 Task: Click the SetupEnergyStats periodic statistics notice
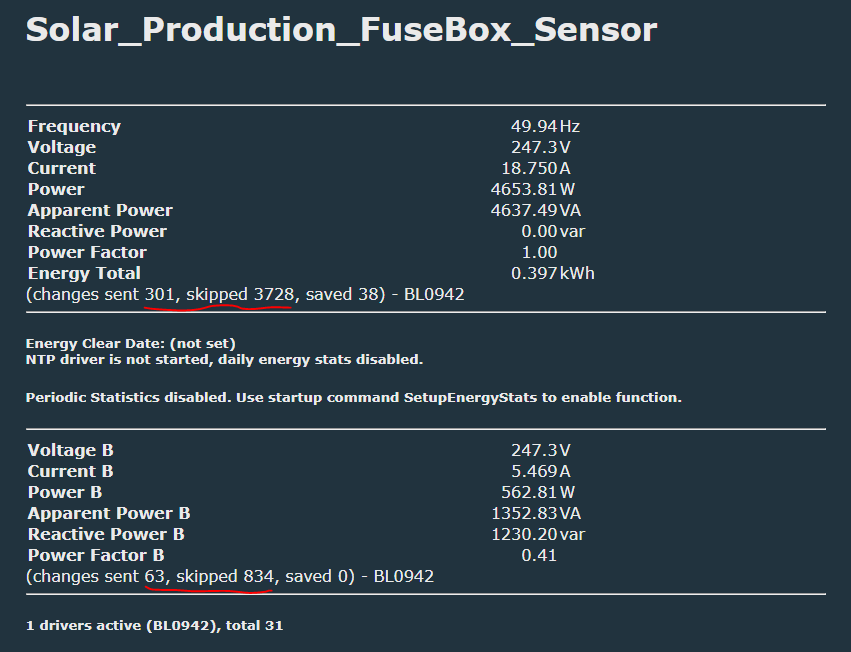pyautogui.click(x=353, y=397)
